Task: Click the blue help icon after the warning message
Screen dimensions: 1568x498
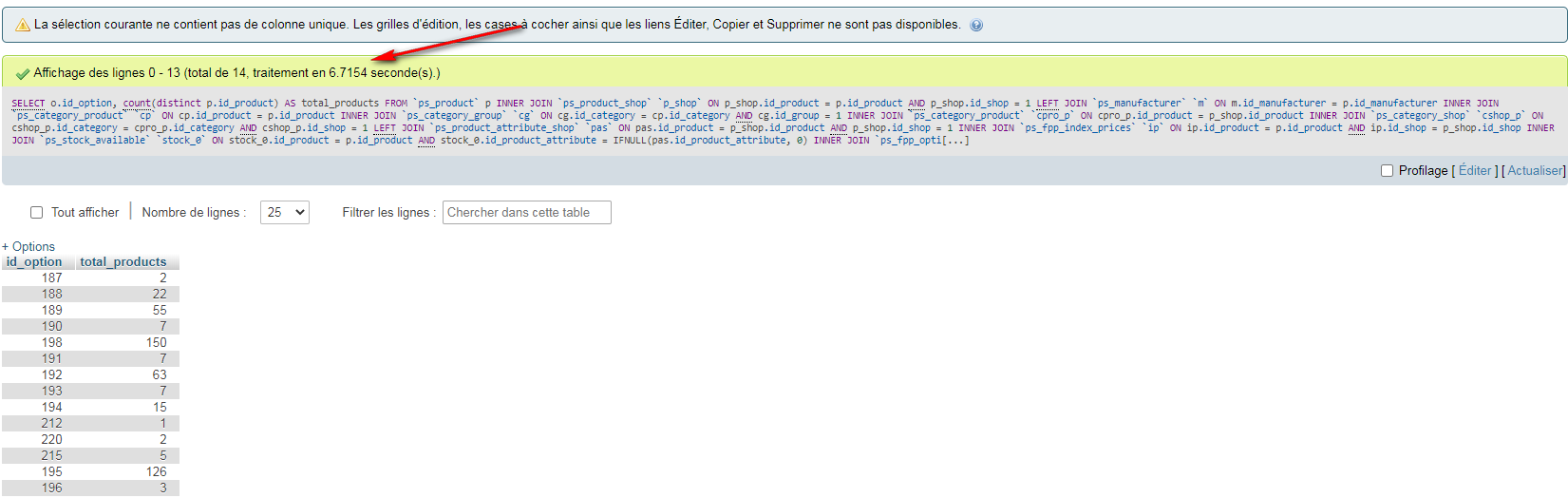Action: tap(976, 26)
